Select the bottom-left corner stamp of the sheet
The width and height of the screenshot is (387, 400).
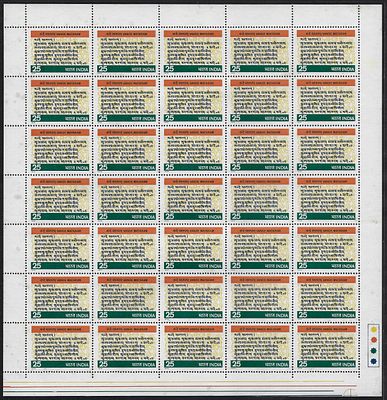(x=60, y=347)
